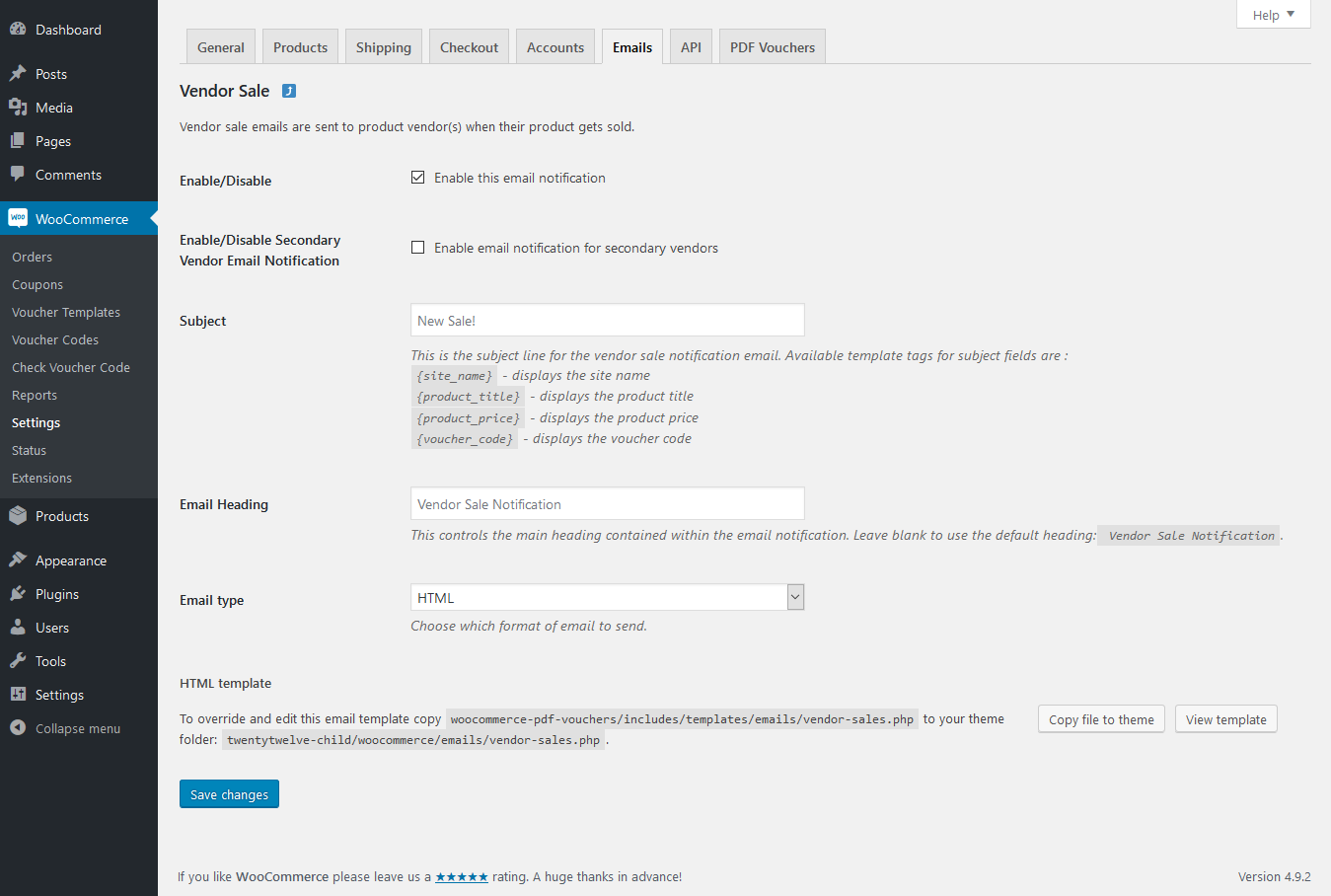Viewport: 1331px width, 896px height.
Task: Click into the Subject input field
Action: coord(607,321)
